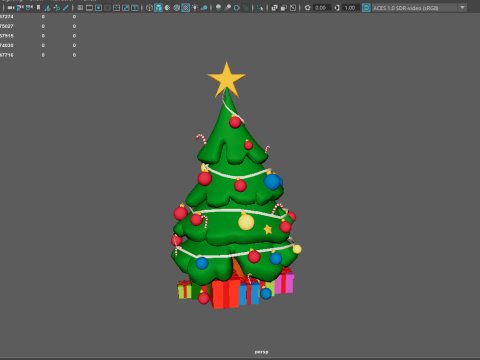This screenshot has width=480, height=360.
Task: Select the pink gift box
Action: [x=284, y=282]
